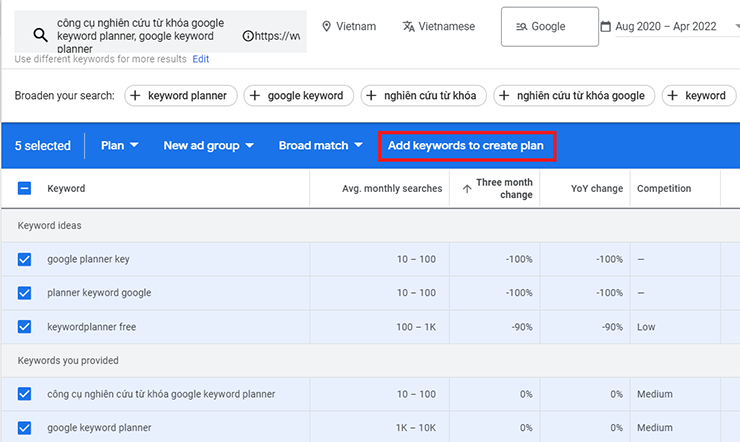Click the 'planner keyword google' keyword text

(99, 293)
